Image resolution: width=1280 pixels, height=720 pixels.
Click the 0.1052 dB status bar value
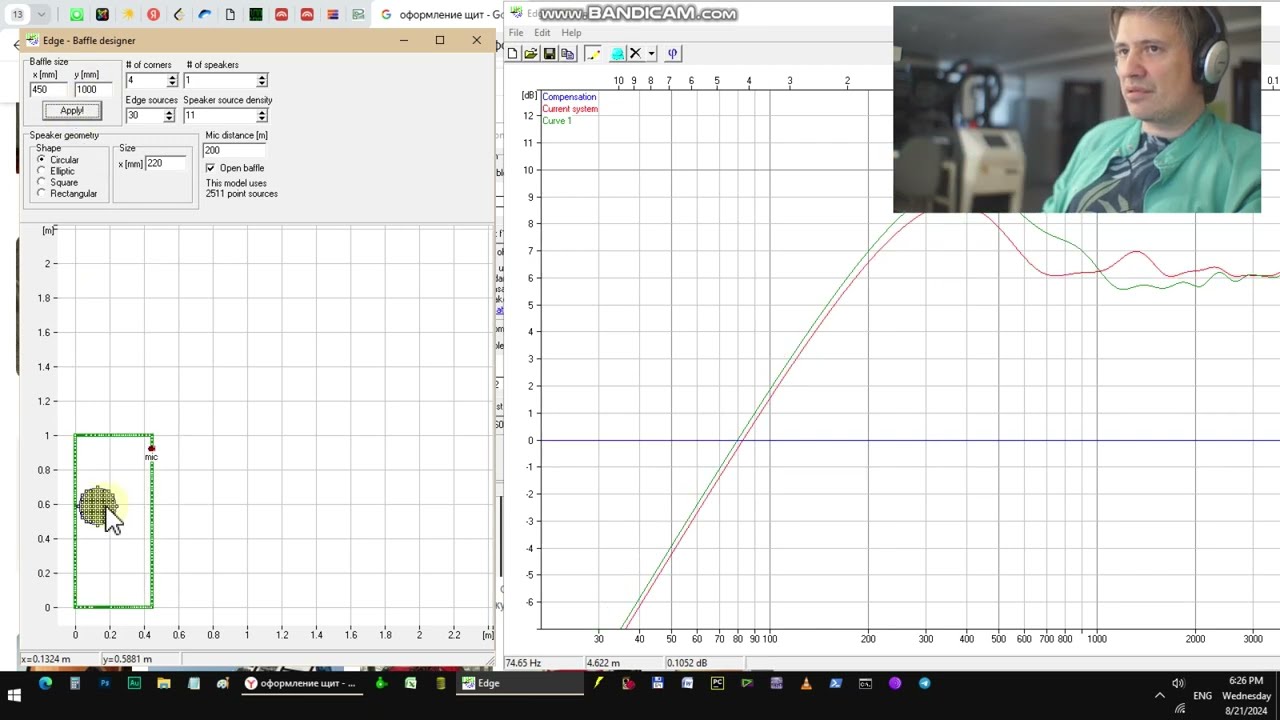[687, 663]
